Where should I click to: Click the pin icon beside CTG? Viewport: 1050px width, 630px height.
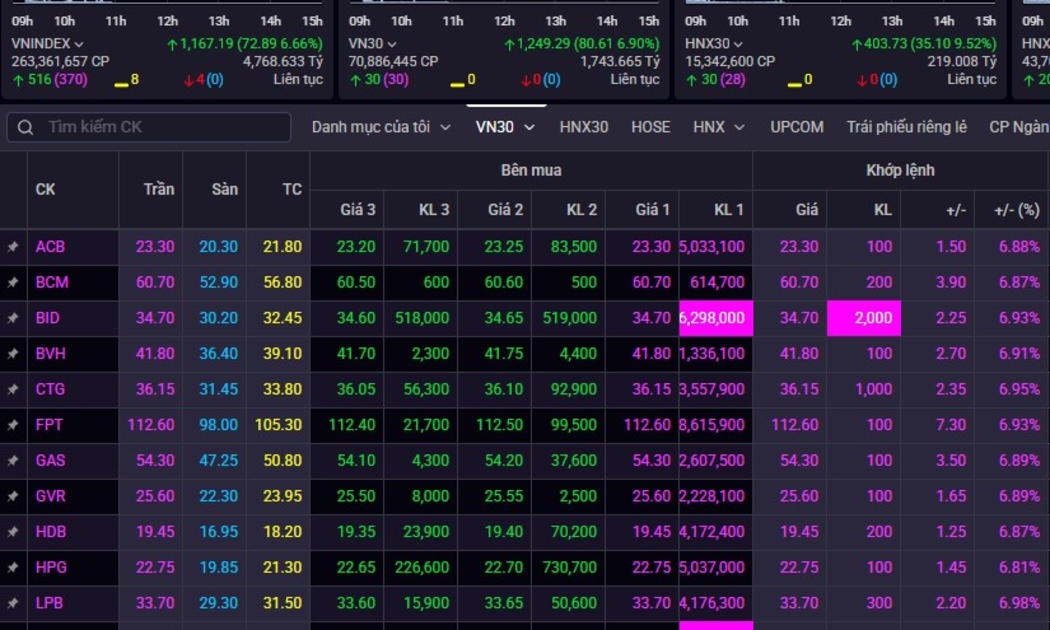[13, 390]
